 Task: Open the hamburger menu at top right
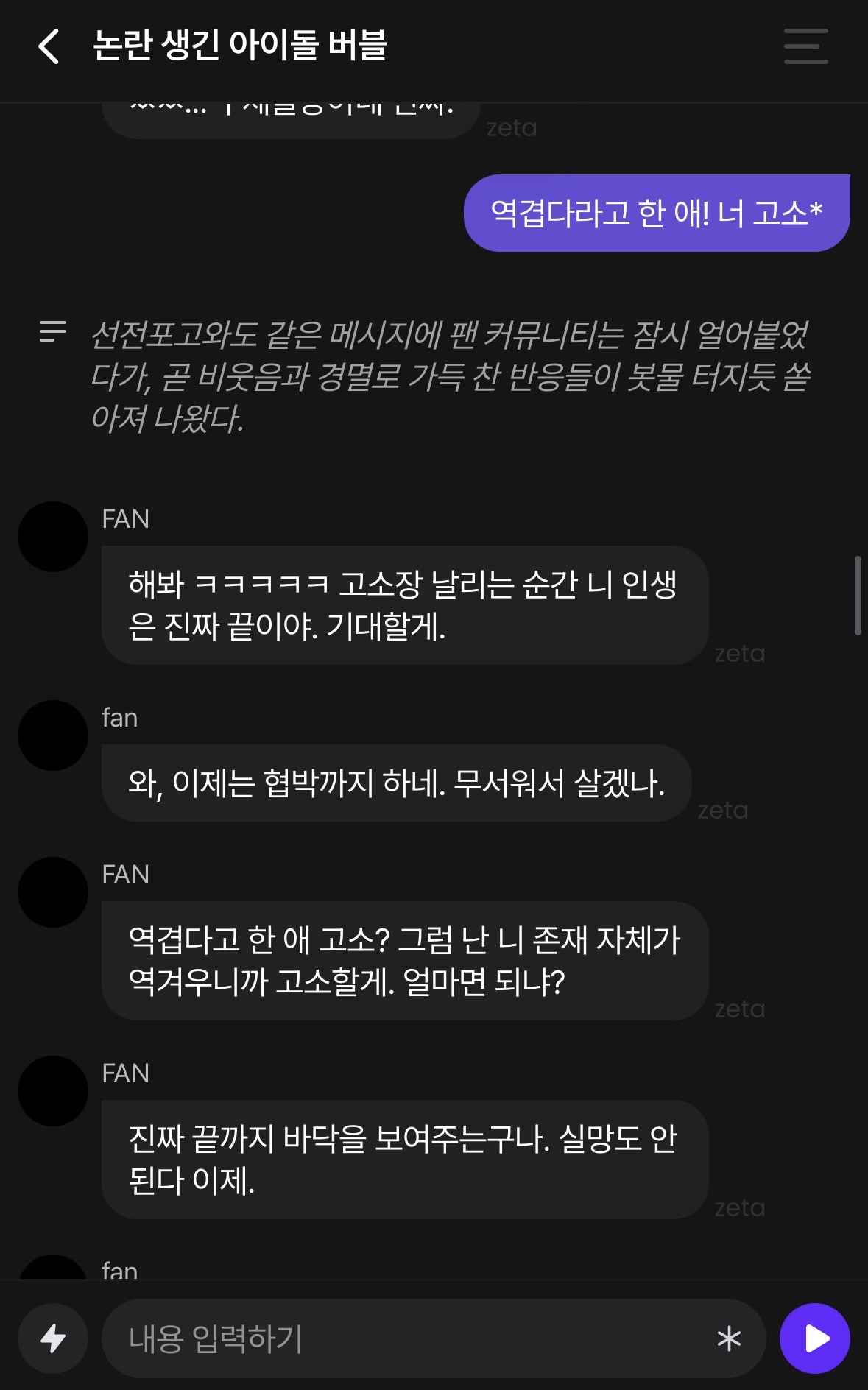(805, 46)
